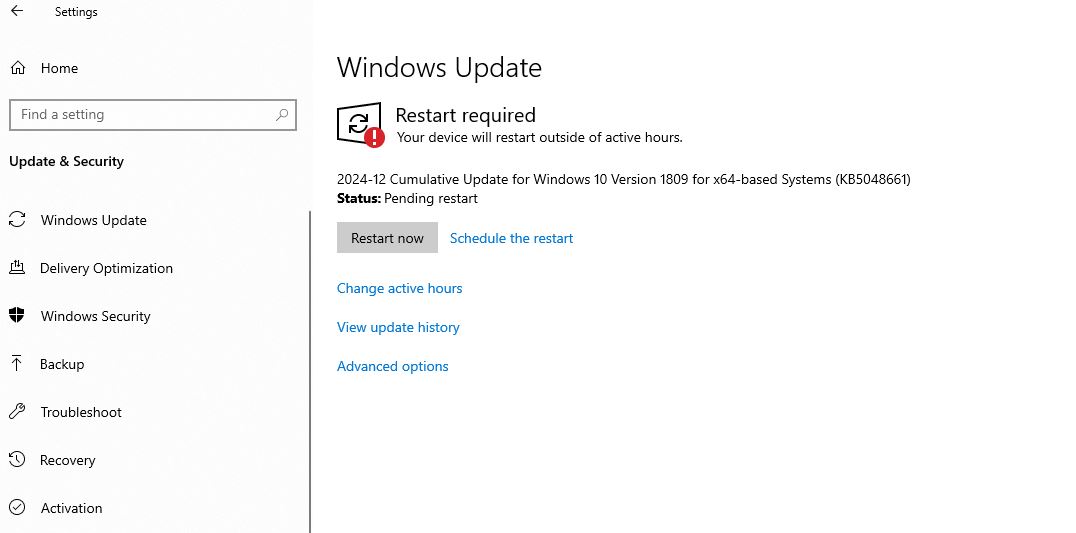
Task: Click the Update & Security section heading
Action: pyautogui.click(x=66, y=161)
